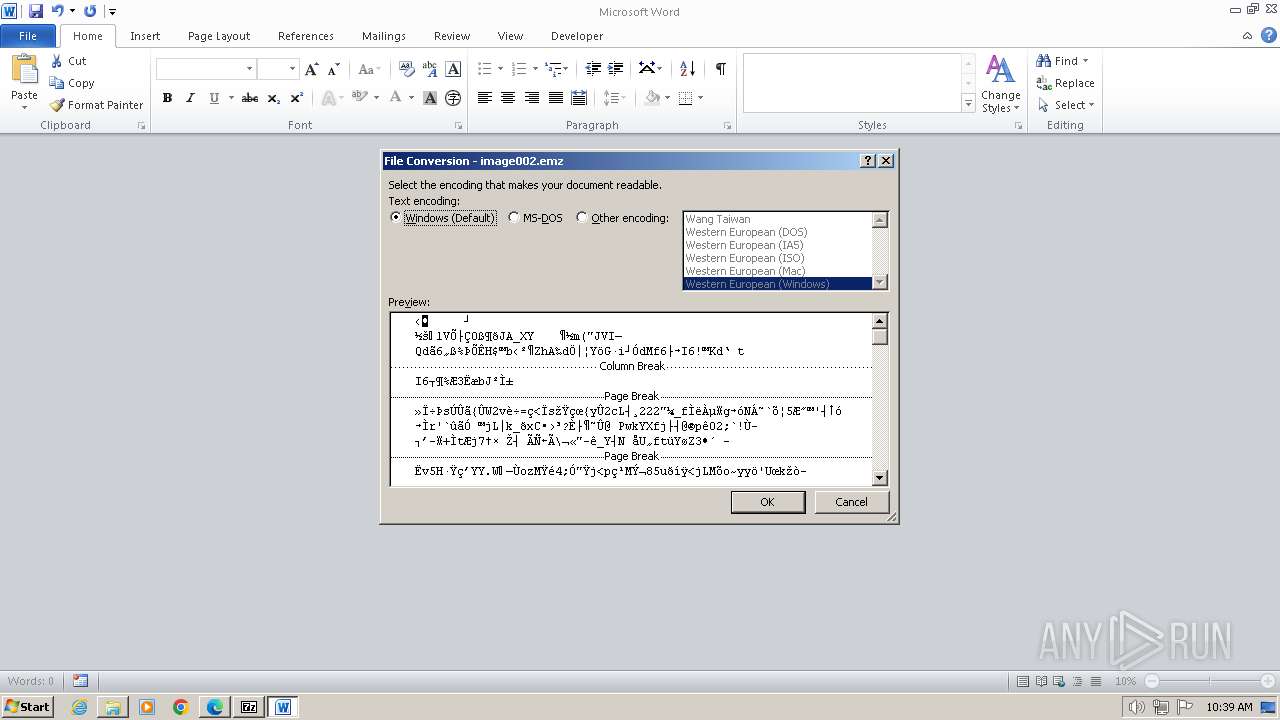Apply Subscript formatting
The width and height of the screenshot is (1280, 720).
point(274,98)
